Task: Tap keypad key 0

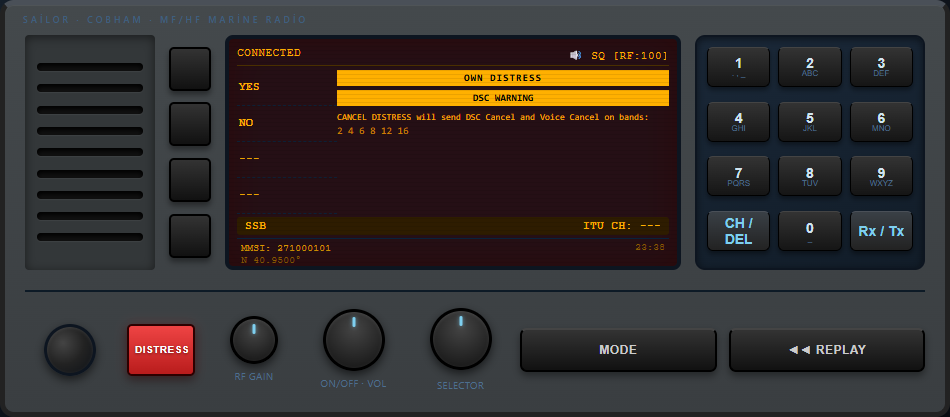Action: coord(810,231)
